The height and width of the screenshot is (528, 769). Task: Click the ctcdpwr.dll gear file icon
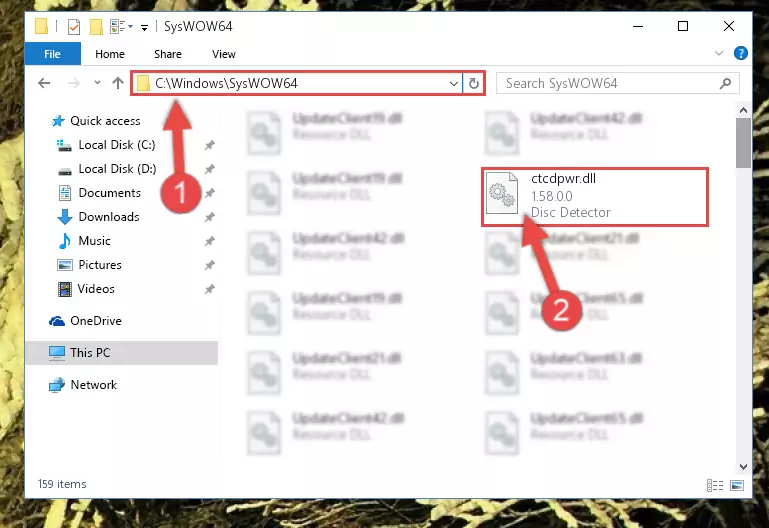pos(502,193)
